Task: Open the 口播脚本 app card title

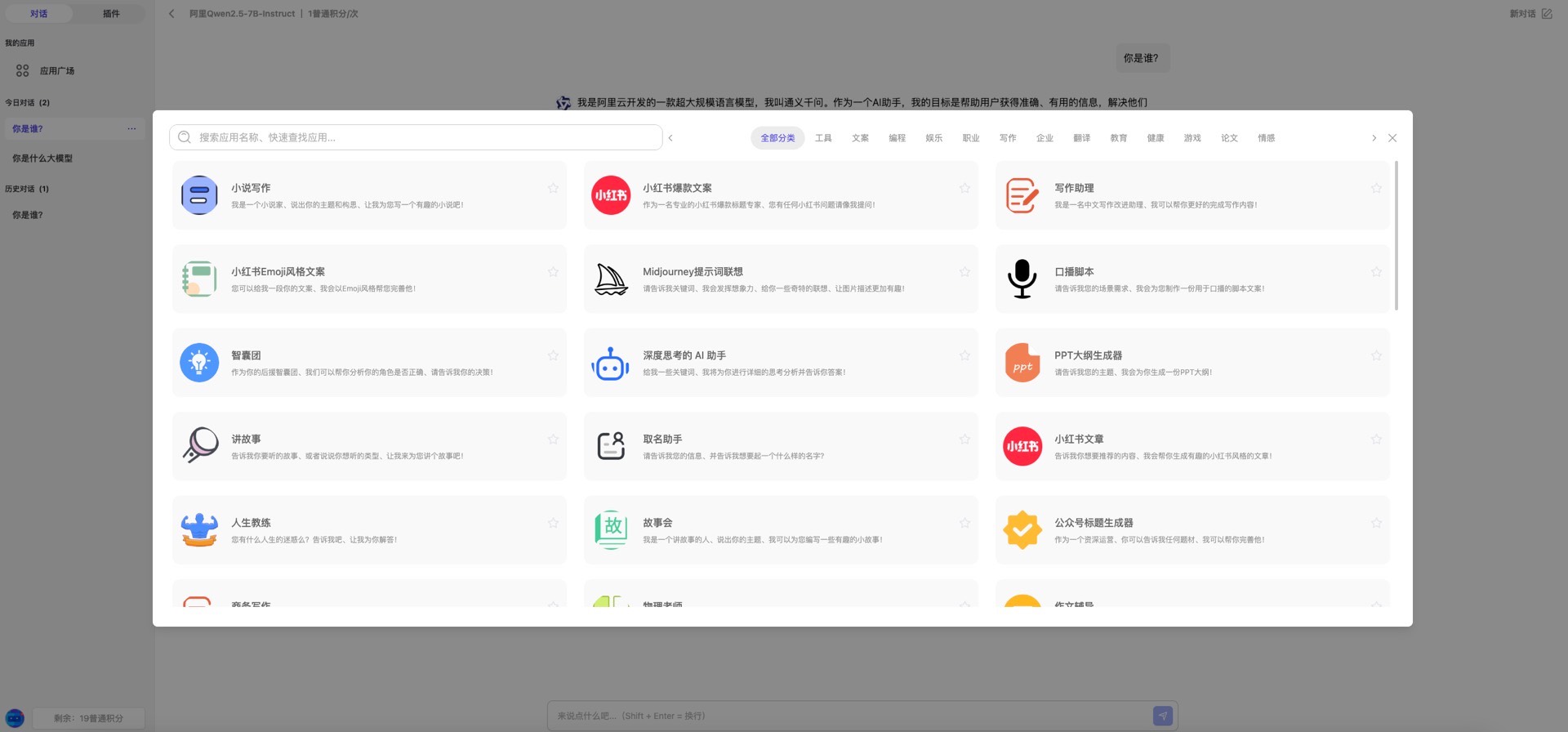Action: [x=1074, y=271]
